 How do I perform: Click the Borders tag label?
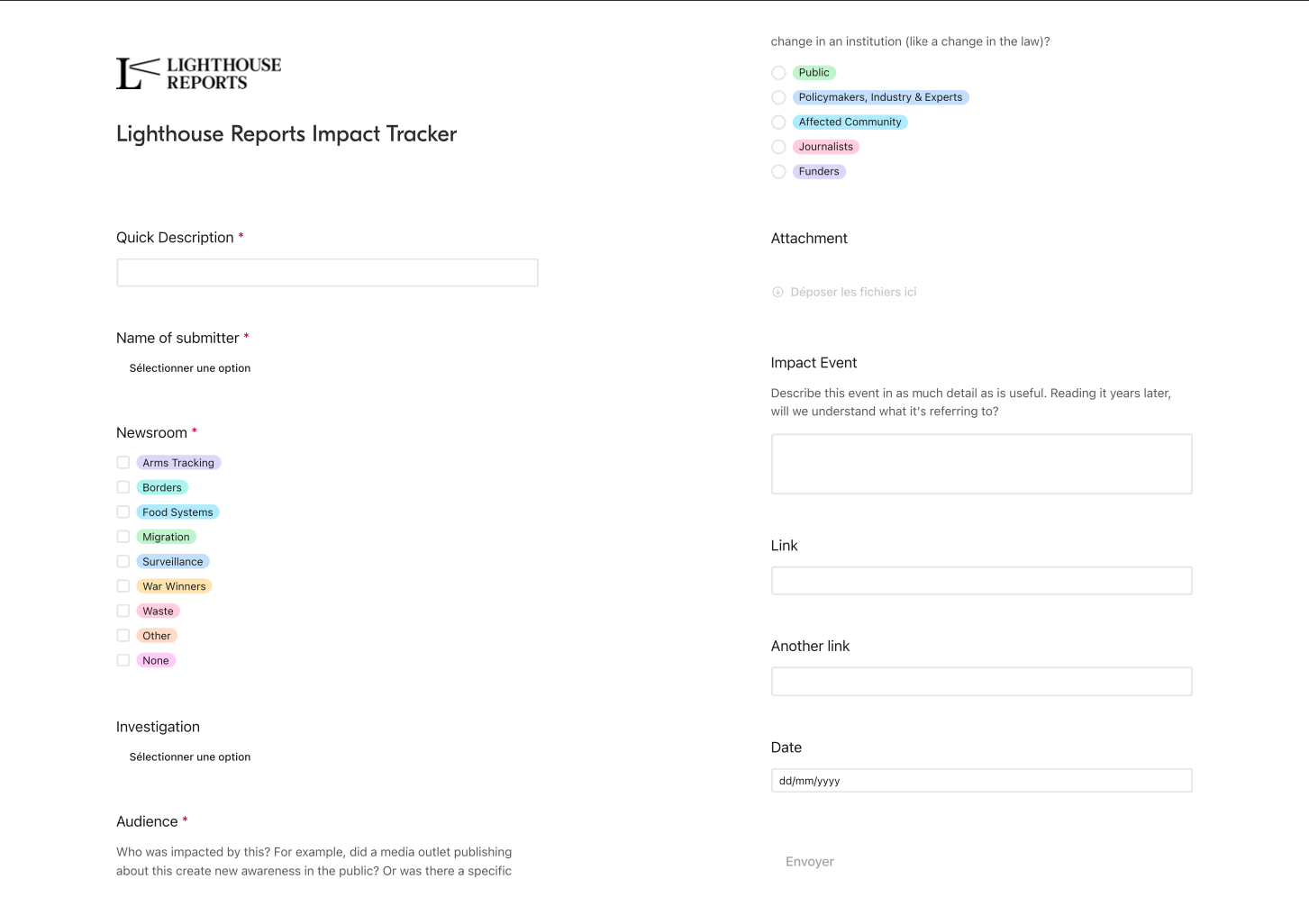point(162,487)
